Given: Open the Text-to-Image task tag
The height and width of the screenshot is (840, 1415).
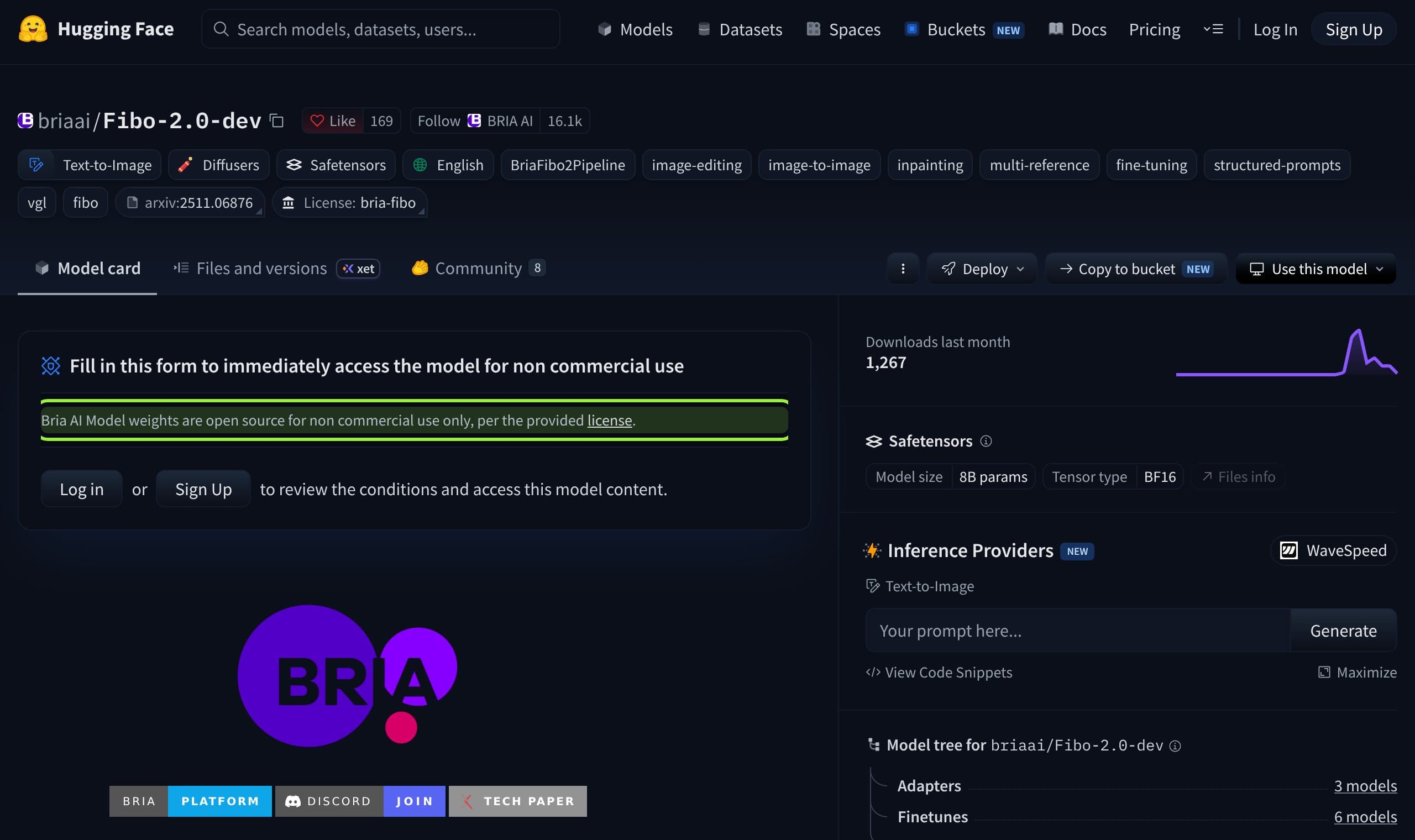Looking at the screenshot, I should click(90, 165).
